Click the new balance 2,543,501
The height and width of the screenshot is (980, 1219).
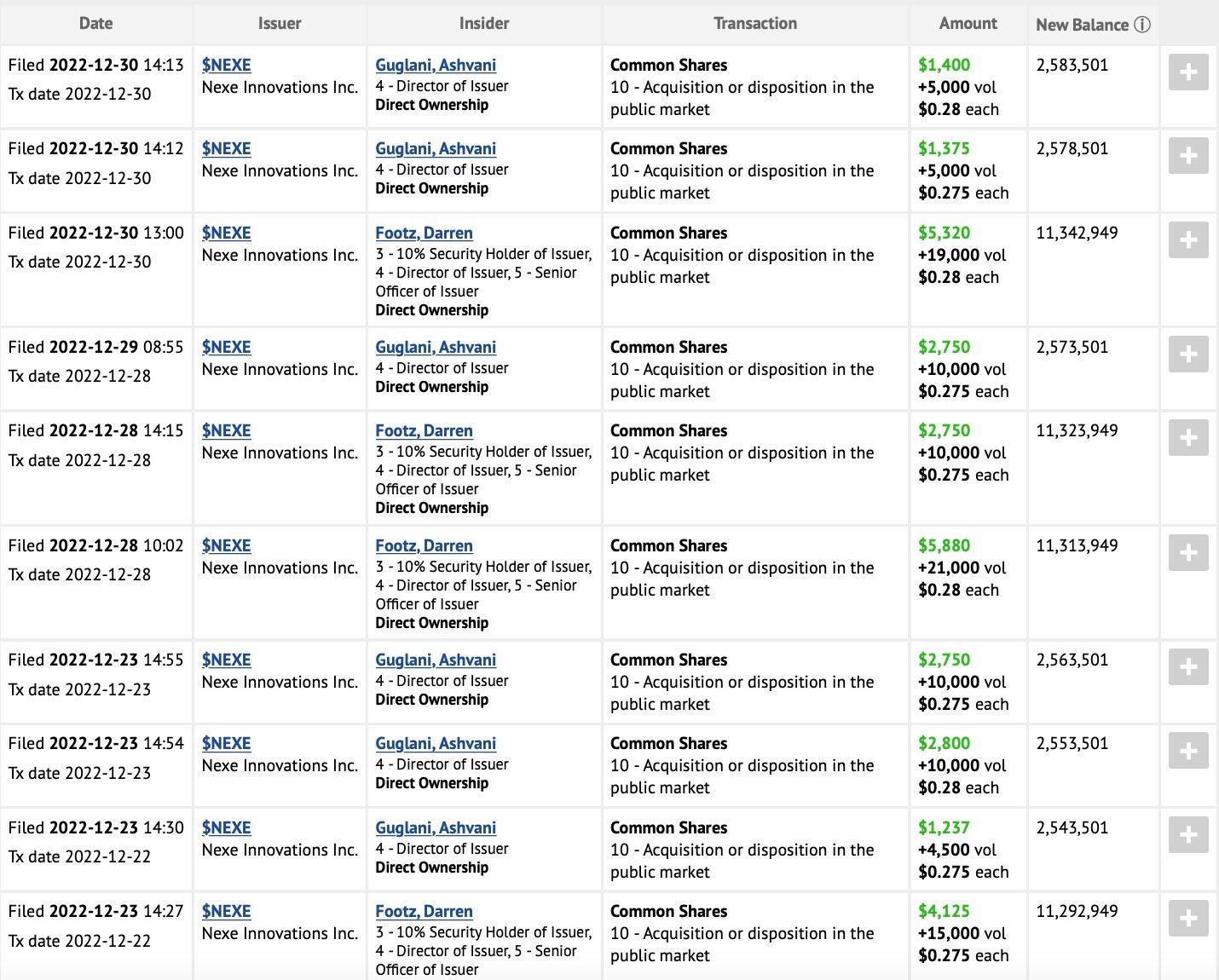[1072, 827]
